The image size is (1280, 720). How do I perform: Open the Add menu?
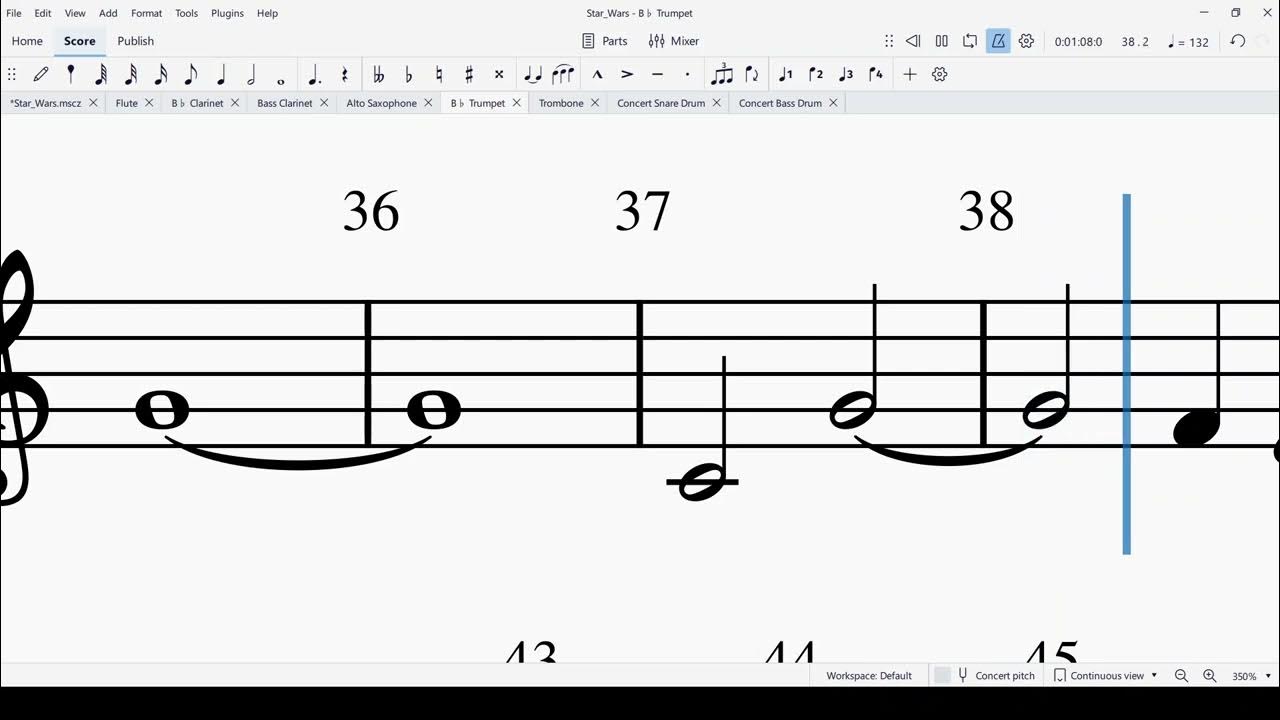(x=108, y=13)
